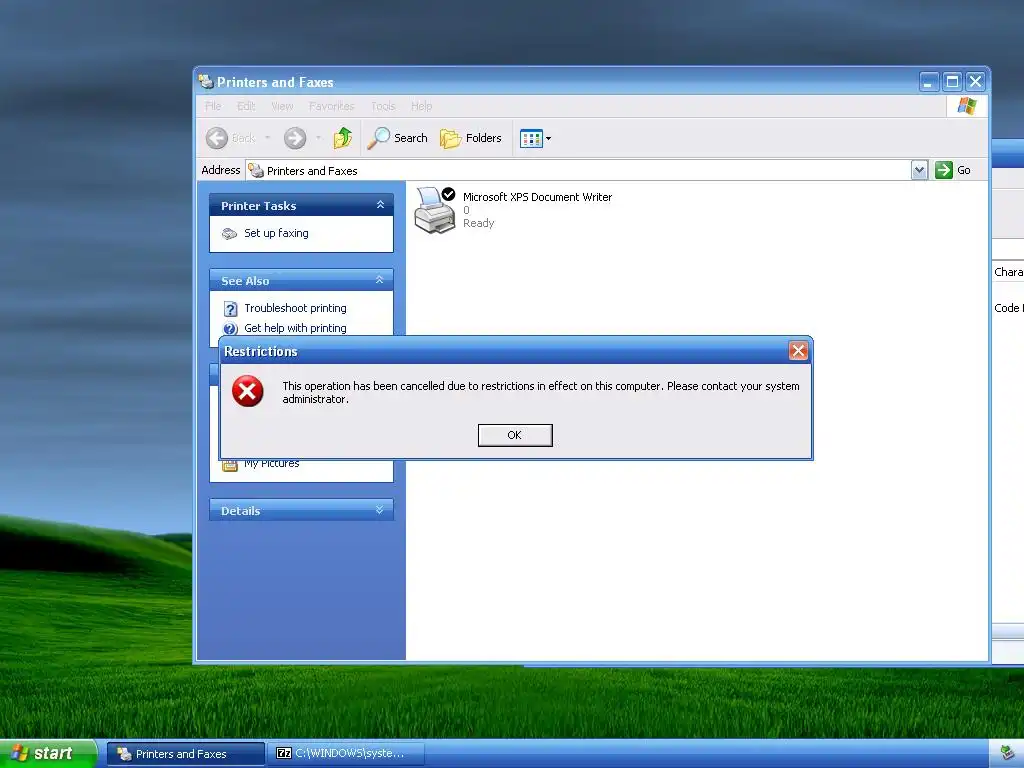The height and width of the screenshot is (768, 1024).
Task: Click the Forward arrow toolbar button
Action: coord(295,138)
